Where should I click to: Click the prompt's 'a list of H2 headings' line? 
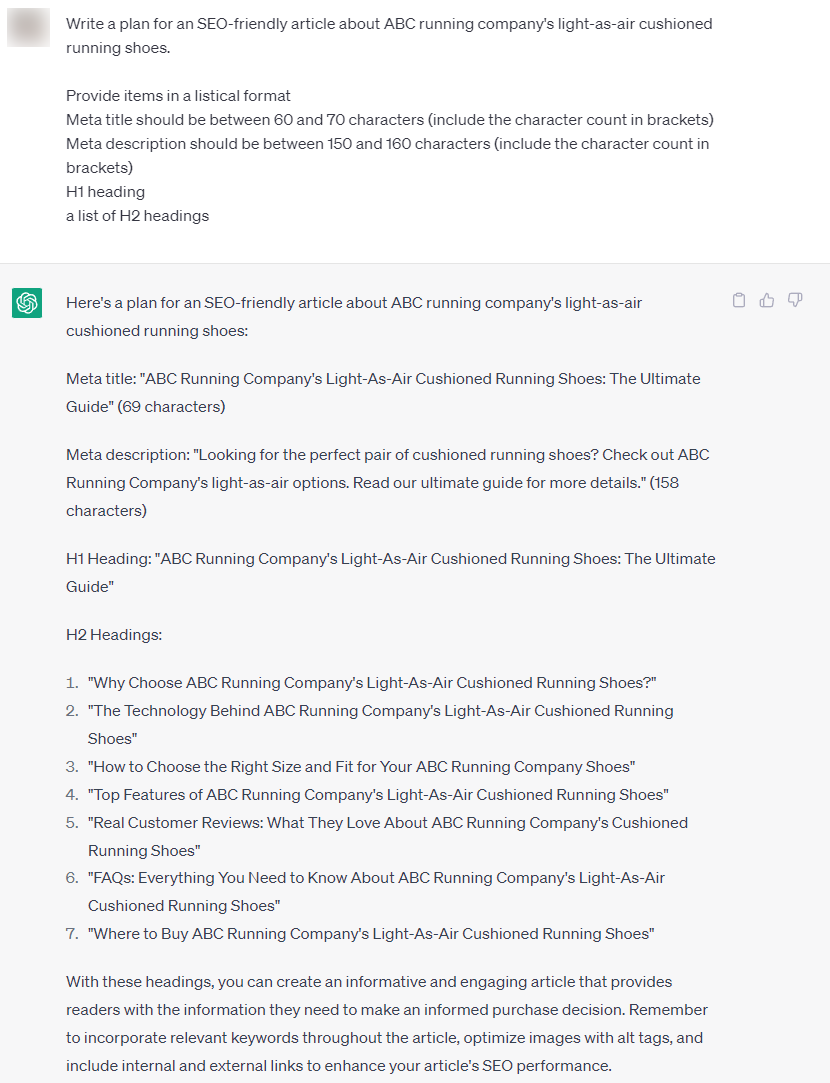pyautogui.click(x=137, y=216)
